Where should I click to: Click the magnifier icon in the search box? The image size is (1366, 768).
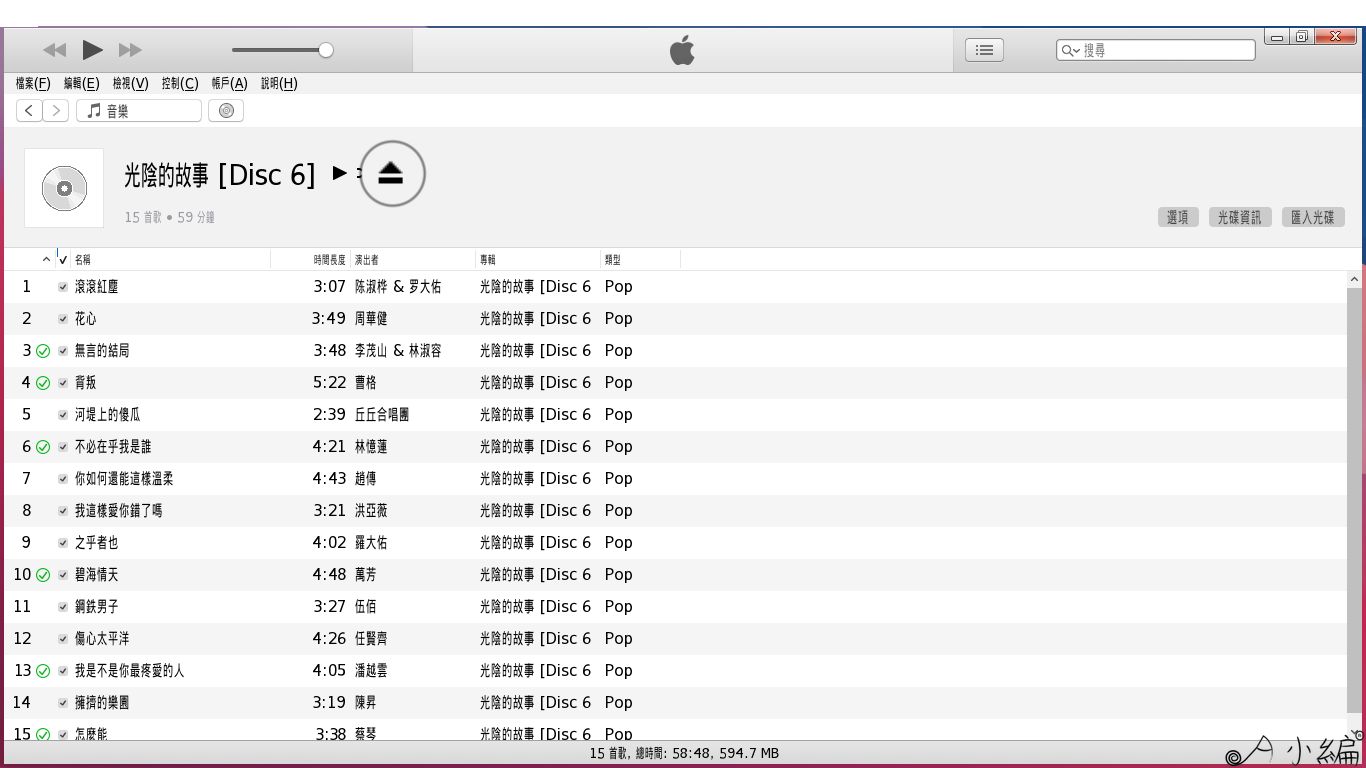[x=1070, y=50]
